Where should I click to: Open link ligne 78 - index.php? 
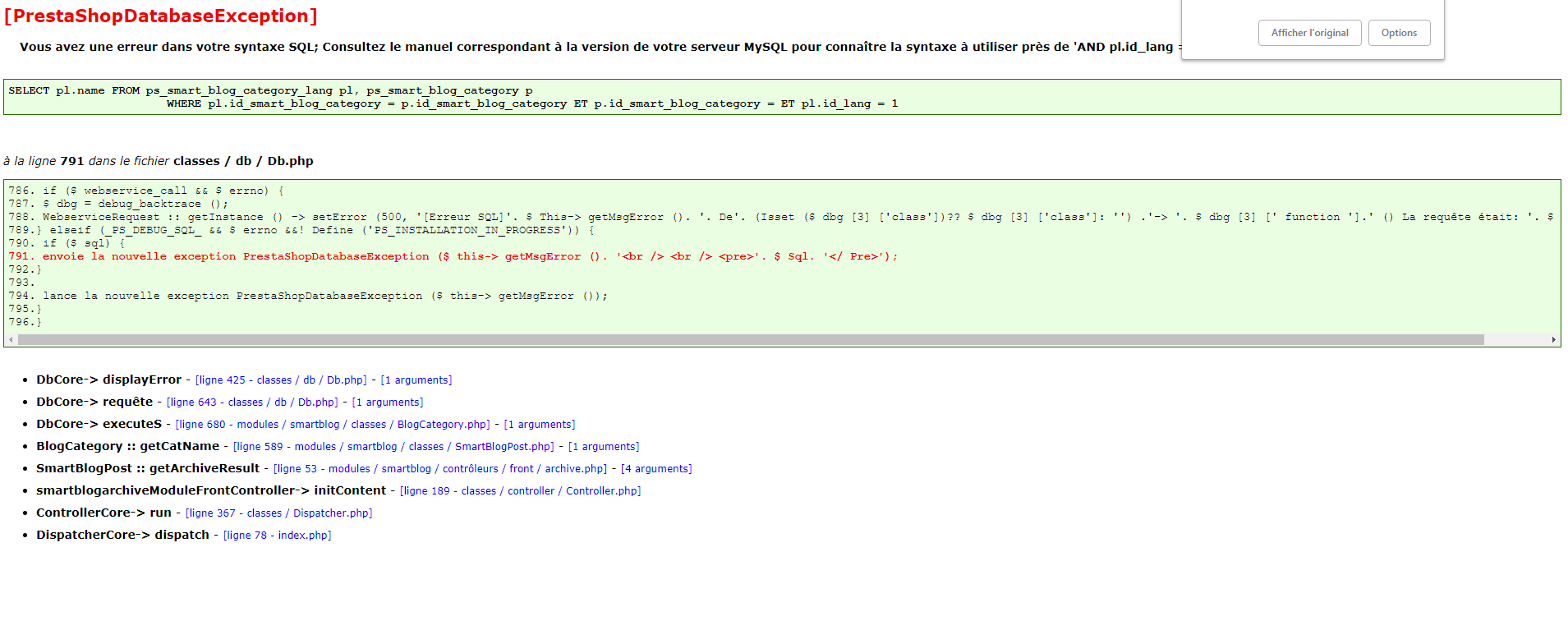point(278,536)
